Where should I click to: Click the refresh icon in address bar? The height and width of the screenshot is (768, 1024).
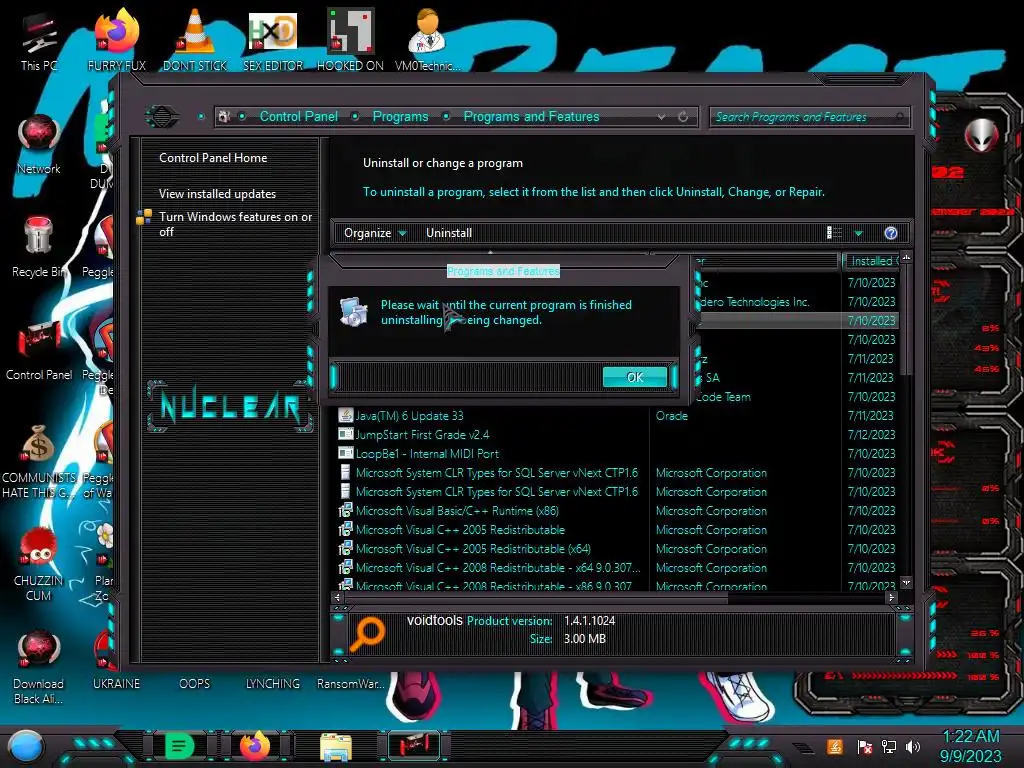pos(683,117)
